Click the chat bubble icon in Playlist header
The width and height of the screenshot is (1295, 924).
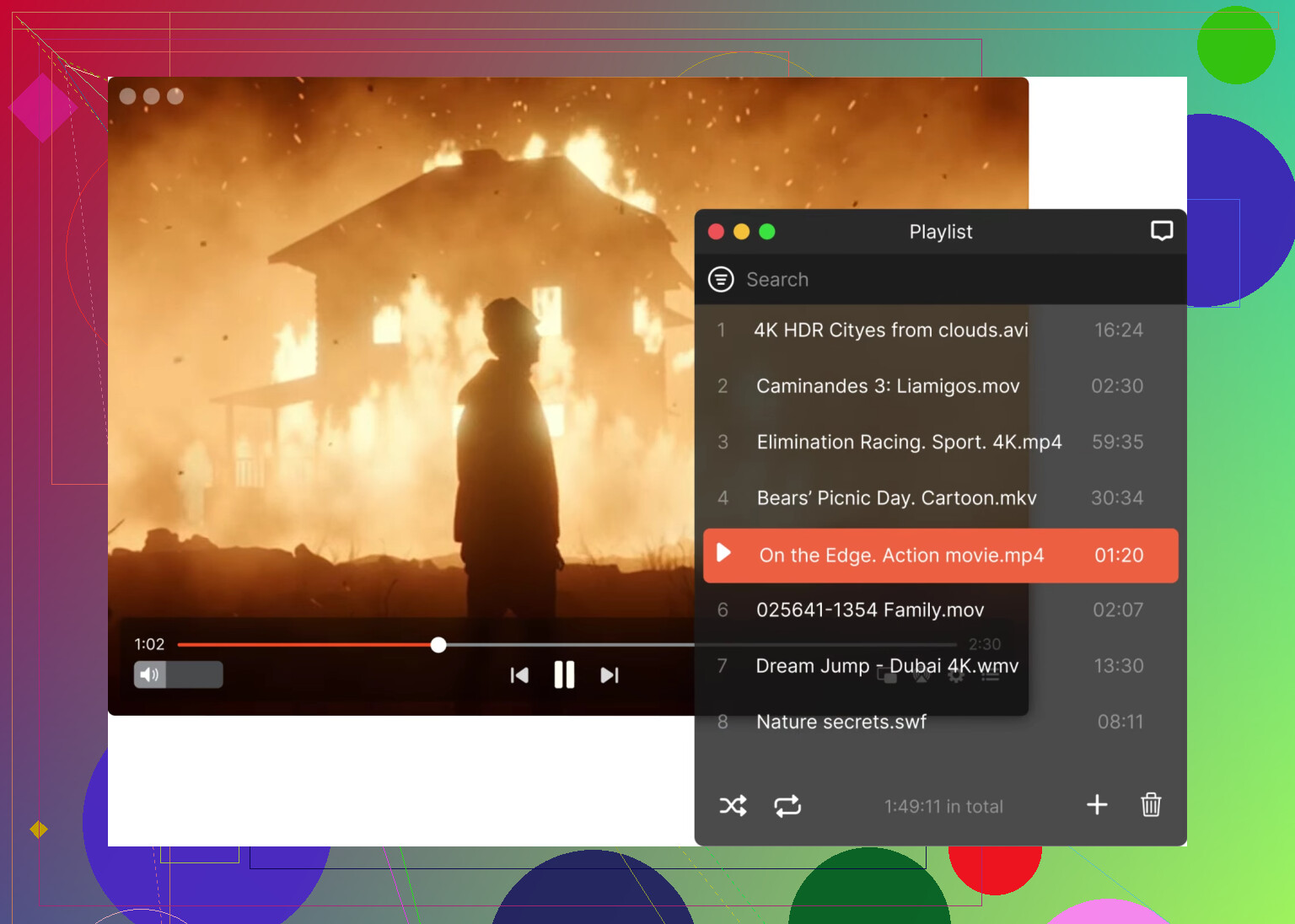[1162, 231]
